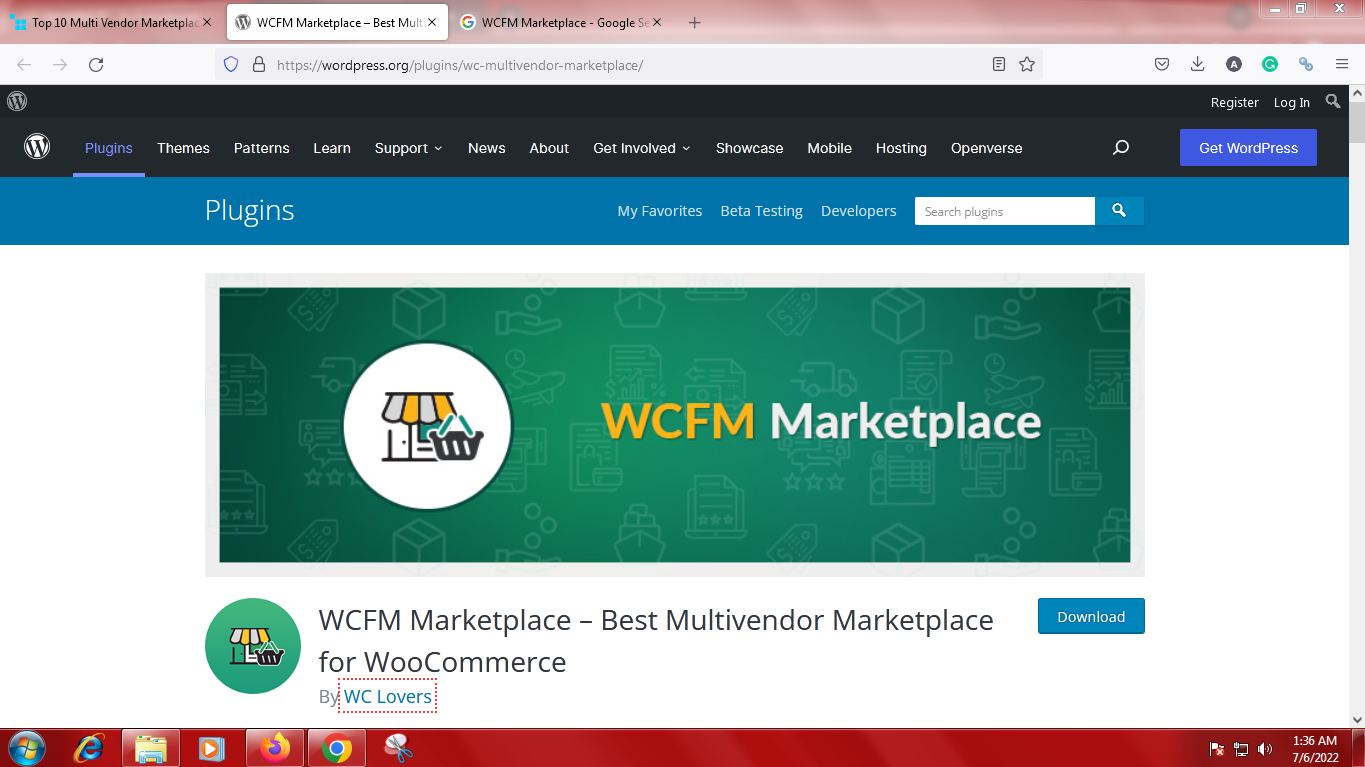Viewport: 1365px width, 767px height.
Task: Click the Log In link
Action: tap(1292, 102)
